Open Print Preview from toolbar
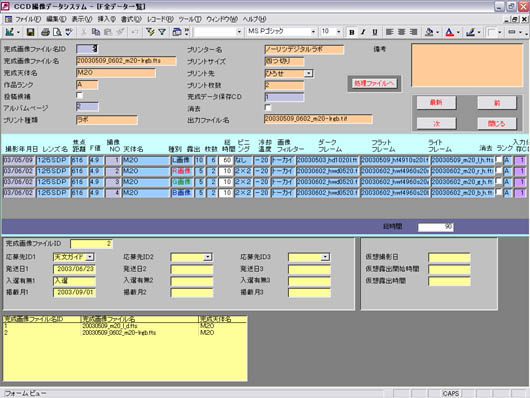 [57, 32]
